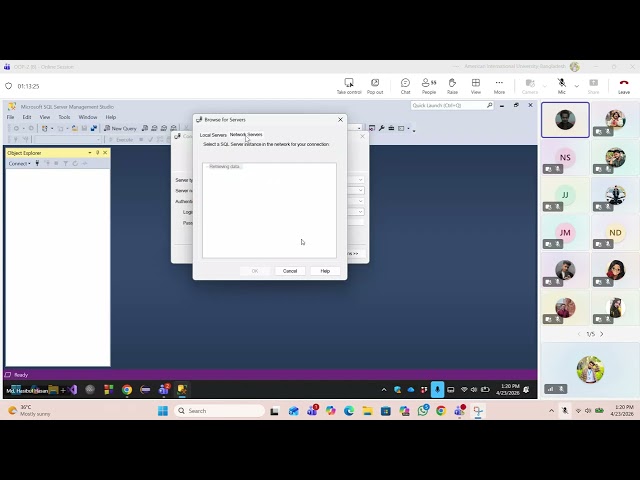
Task: Toggle the Camera in Teams
Action: (x=530, y=86)
